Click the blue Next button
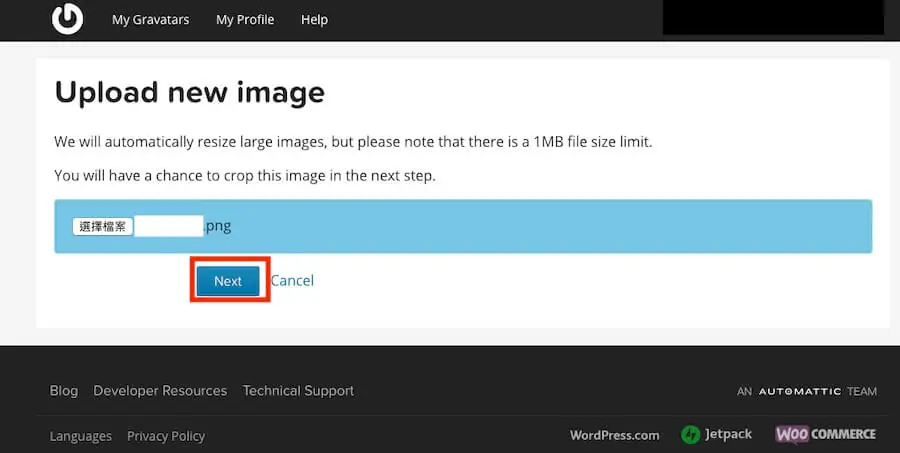This screenshot has height=453, width=900. 228,281
